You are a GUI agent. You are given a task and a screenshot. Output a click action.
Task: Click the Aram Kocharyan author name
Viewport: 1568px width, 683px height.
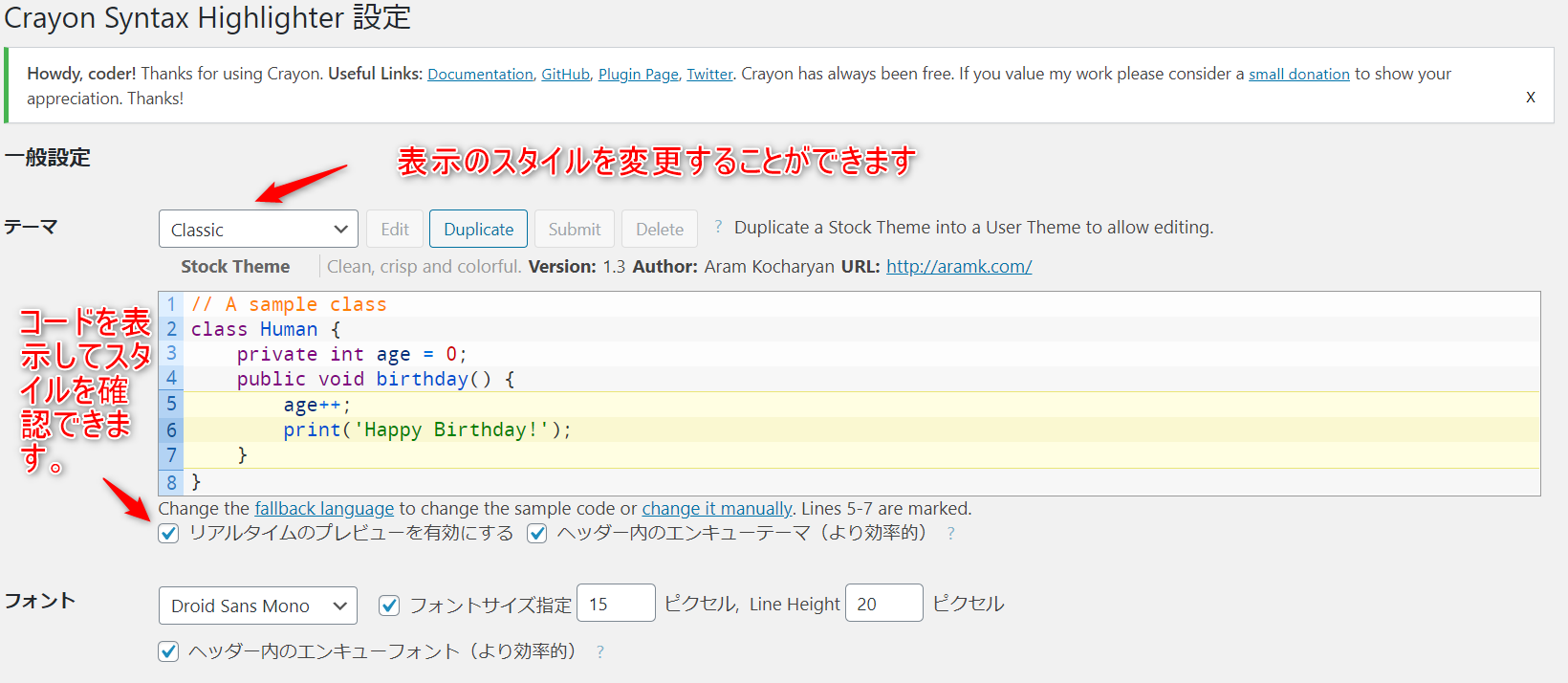[769, 267]
